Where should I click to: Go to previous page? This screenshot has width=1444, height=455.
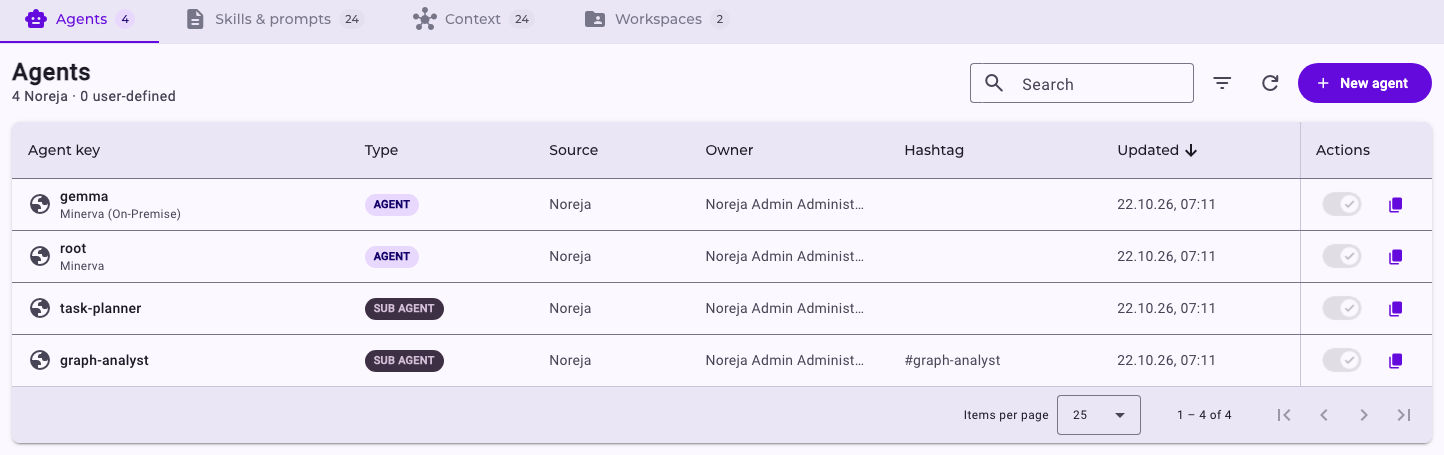point(1324,414)
